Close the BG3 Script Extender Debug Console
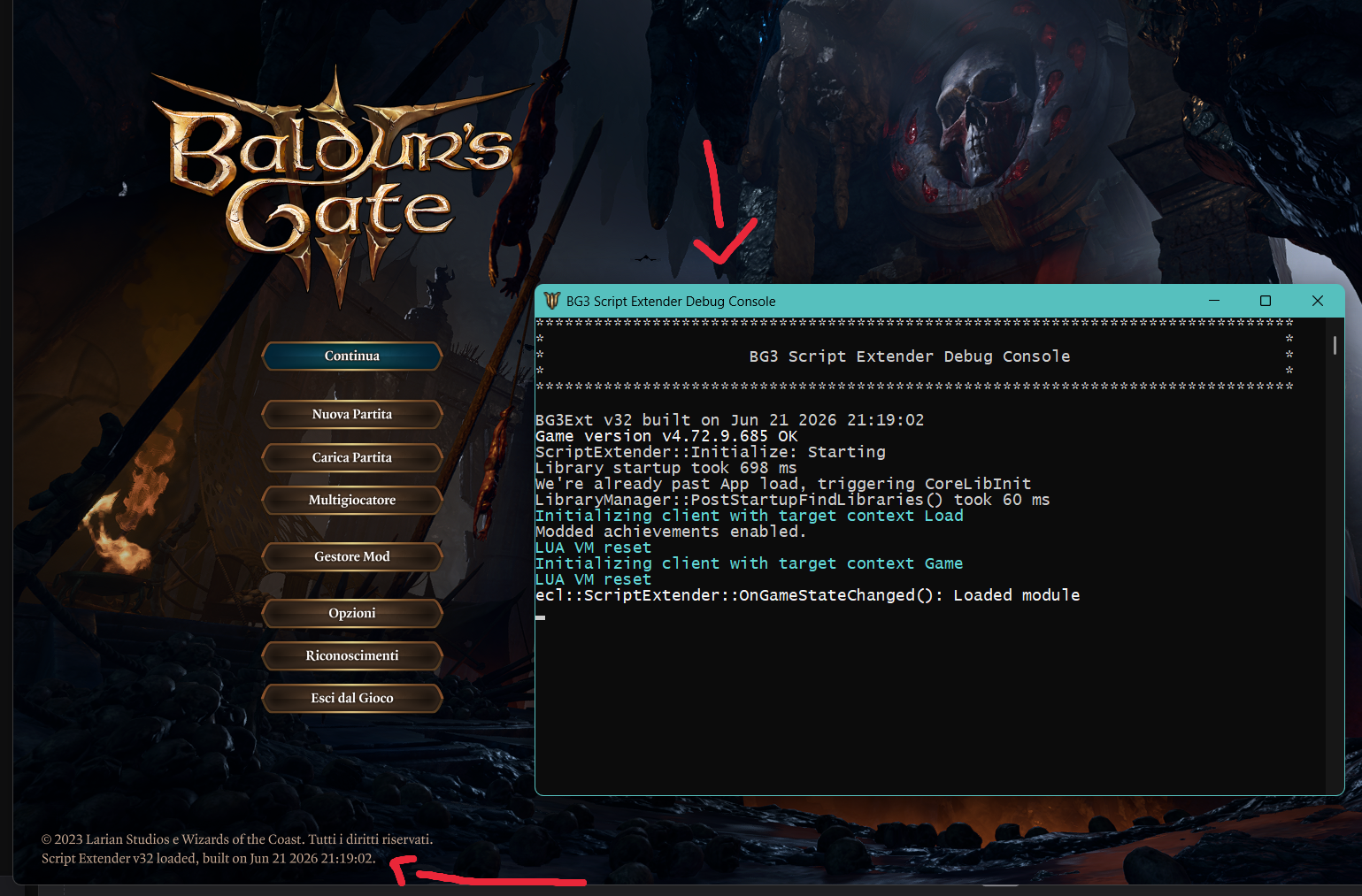 tap(1318, 301)
